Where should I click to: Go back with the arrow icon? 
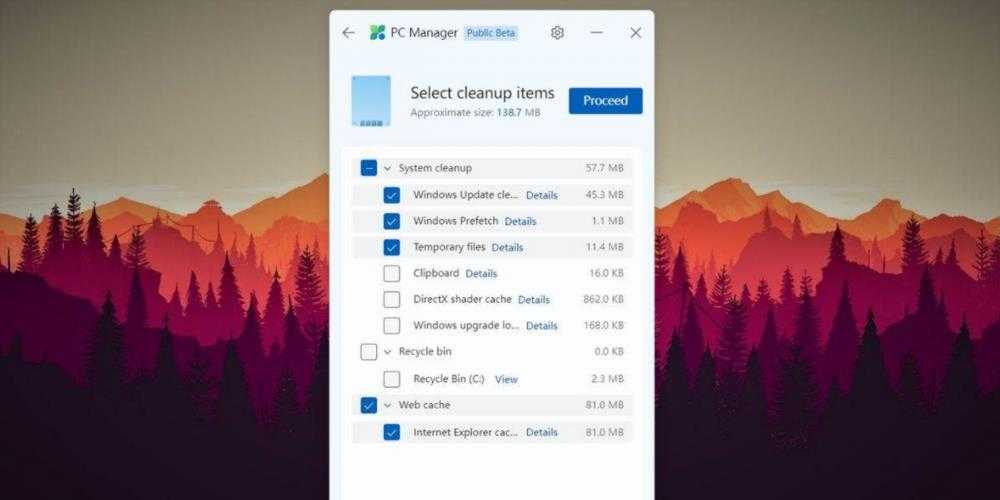click(348, 33)
